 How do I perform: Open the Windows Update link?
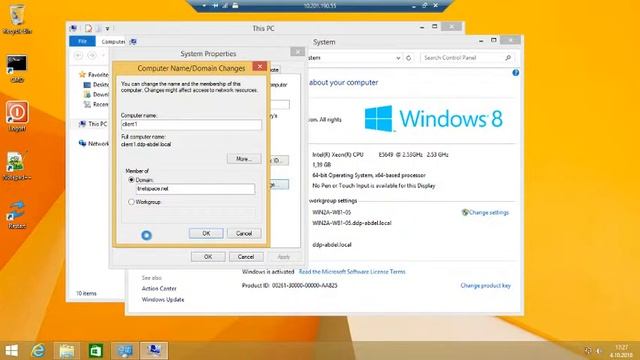tap(163, 299)
